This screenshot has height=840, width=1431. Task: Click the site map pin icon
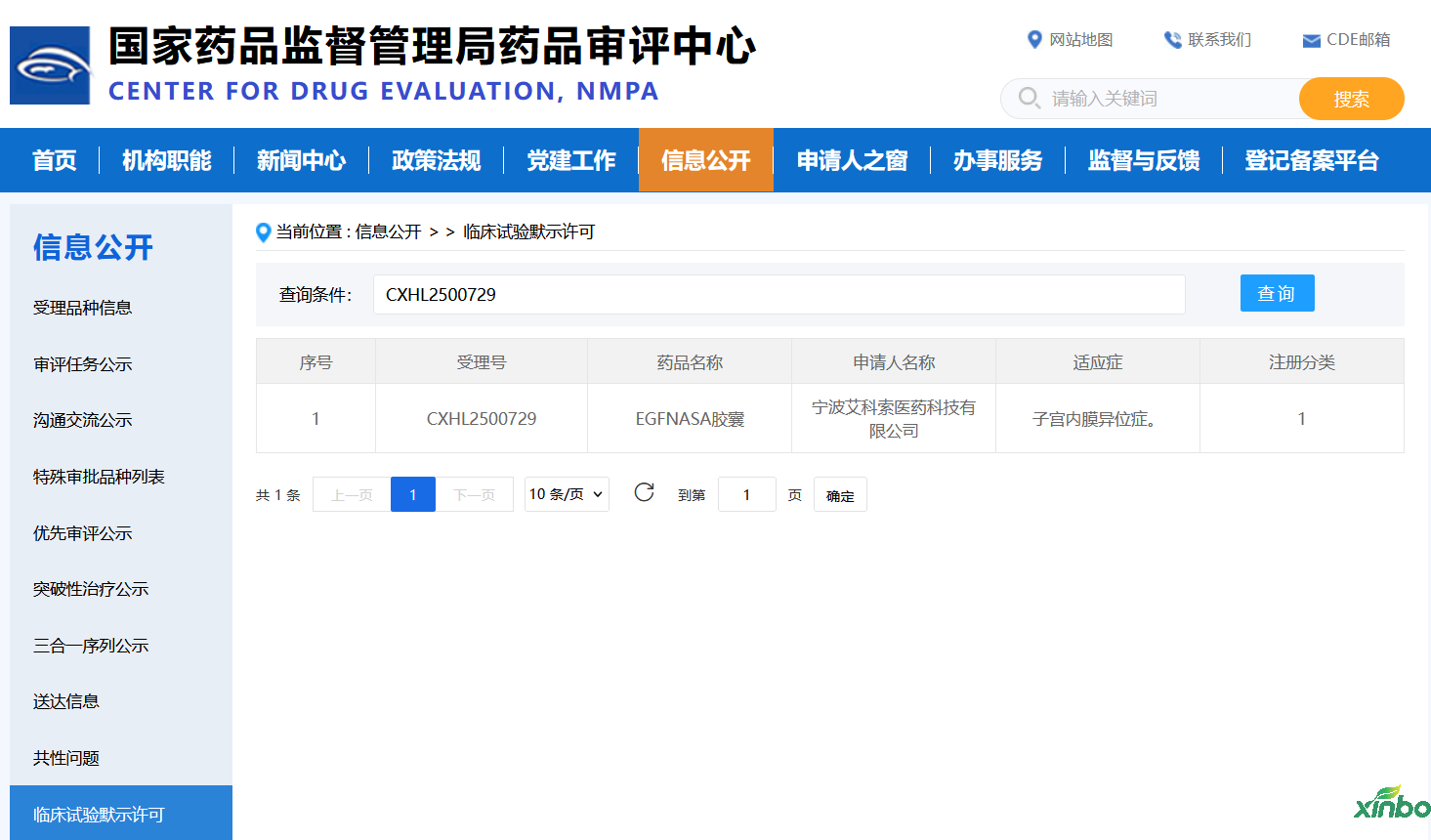1034,40
